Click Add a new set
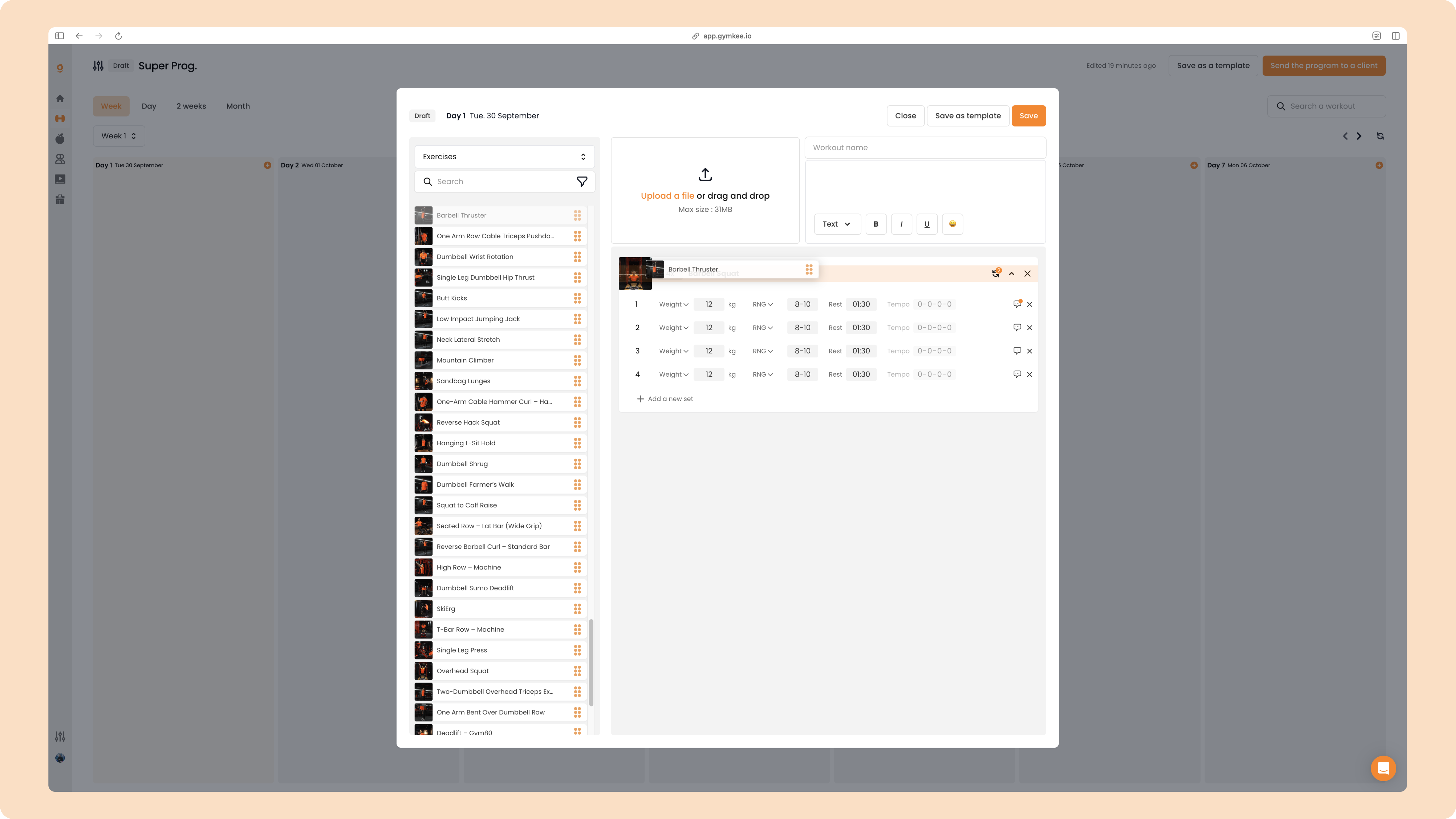The width and height of the screenshot is (1456, 819). pyautogui.click(x=665, y=399)
